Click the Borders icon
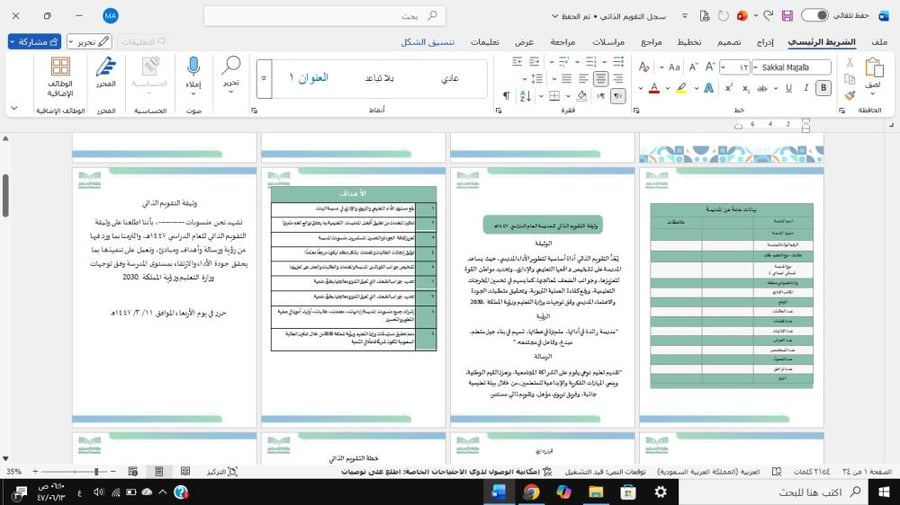 [x=554, y=96]
